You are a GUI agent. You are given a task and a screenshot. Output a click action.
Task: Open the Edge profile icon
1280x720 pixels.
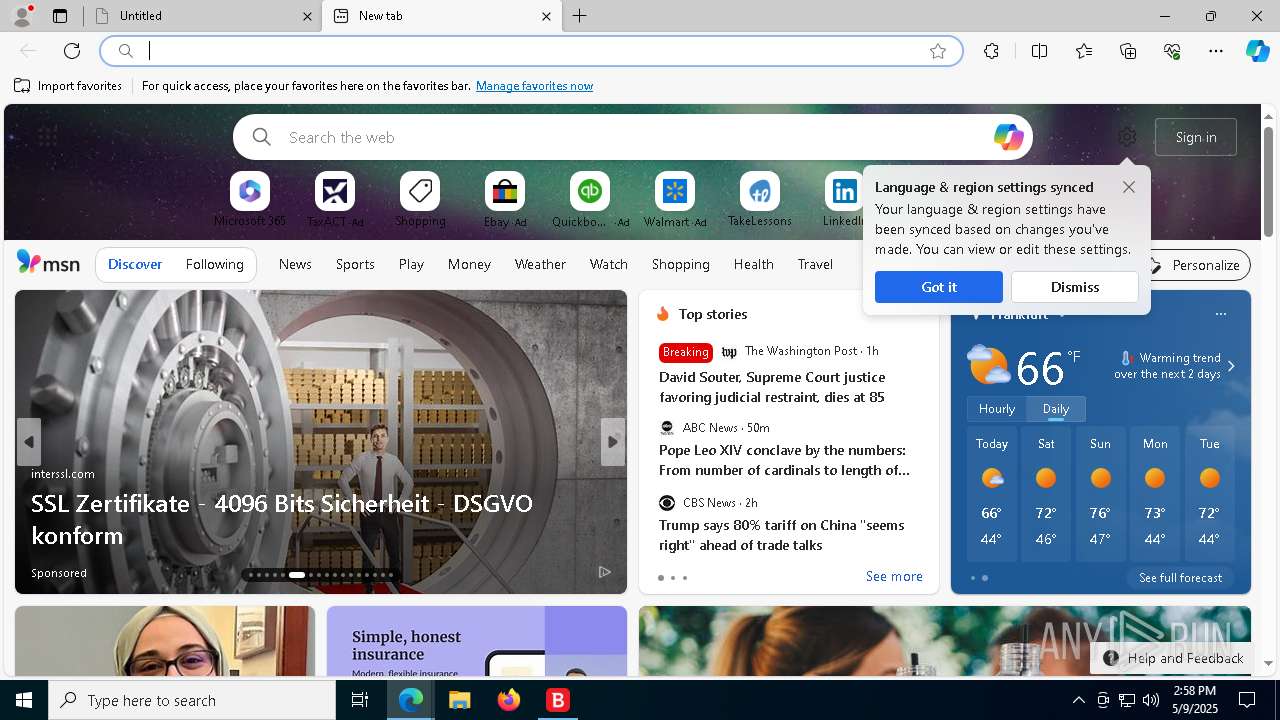pyautogui.click(x=22, y=16)
